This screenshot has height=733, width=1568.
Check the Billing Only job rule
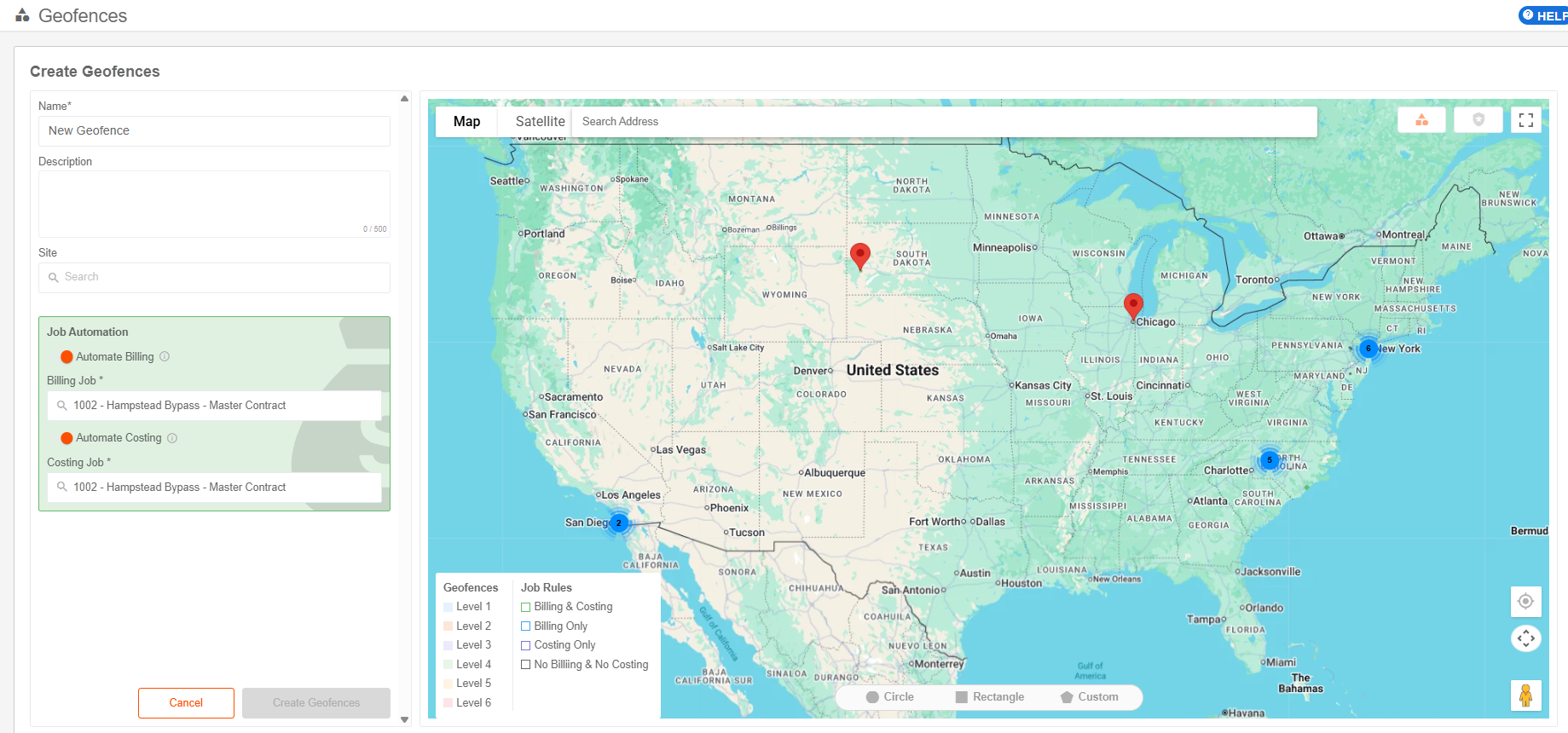click(x=526, y=626)
